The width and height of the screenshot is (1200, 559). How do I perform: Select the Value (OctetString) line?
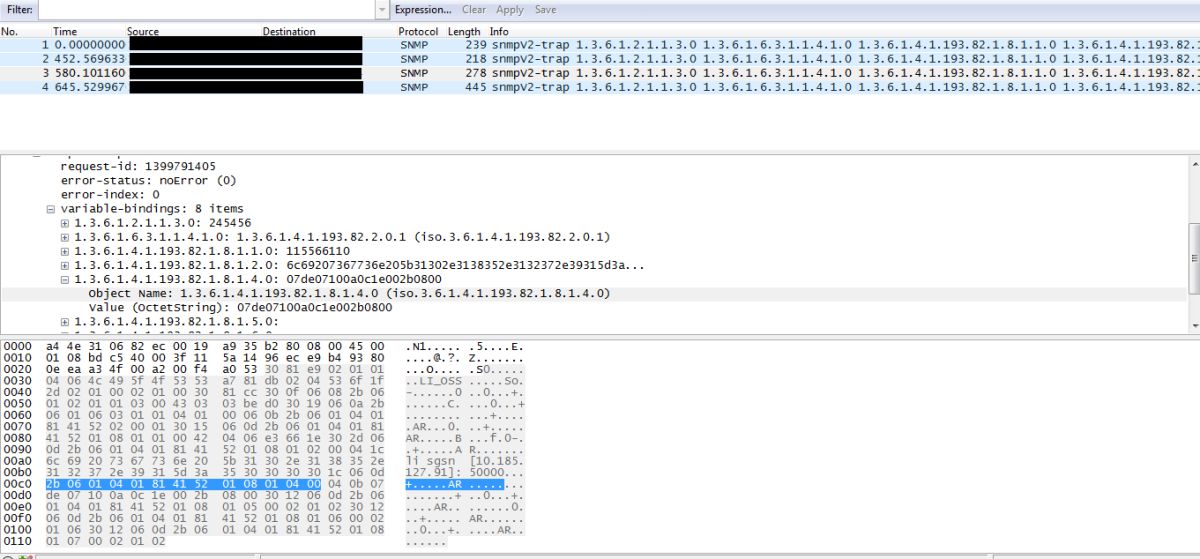240,308
